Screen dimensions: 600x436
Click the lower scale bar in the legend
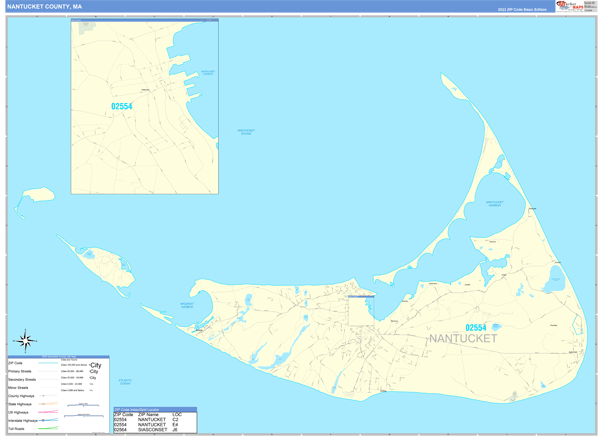pos(84,415)
